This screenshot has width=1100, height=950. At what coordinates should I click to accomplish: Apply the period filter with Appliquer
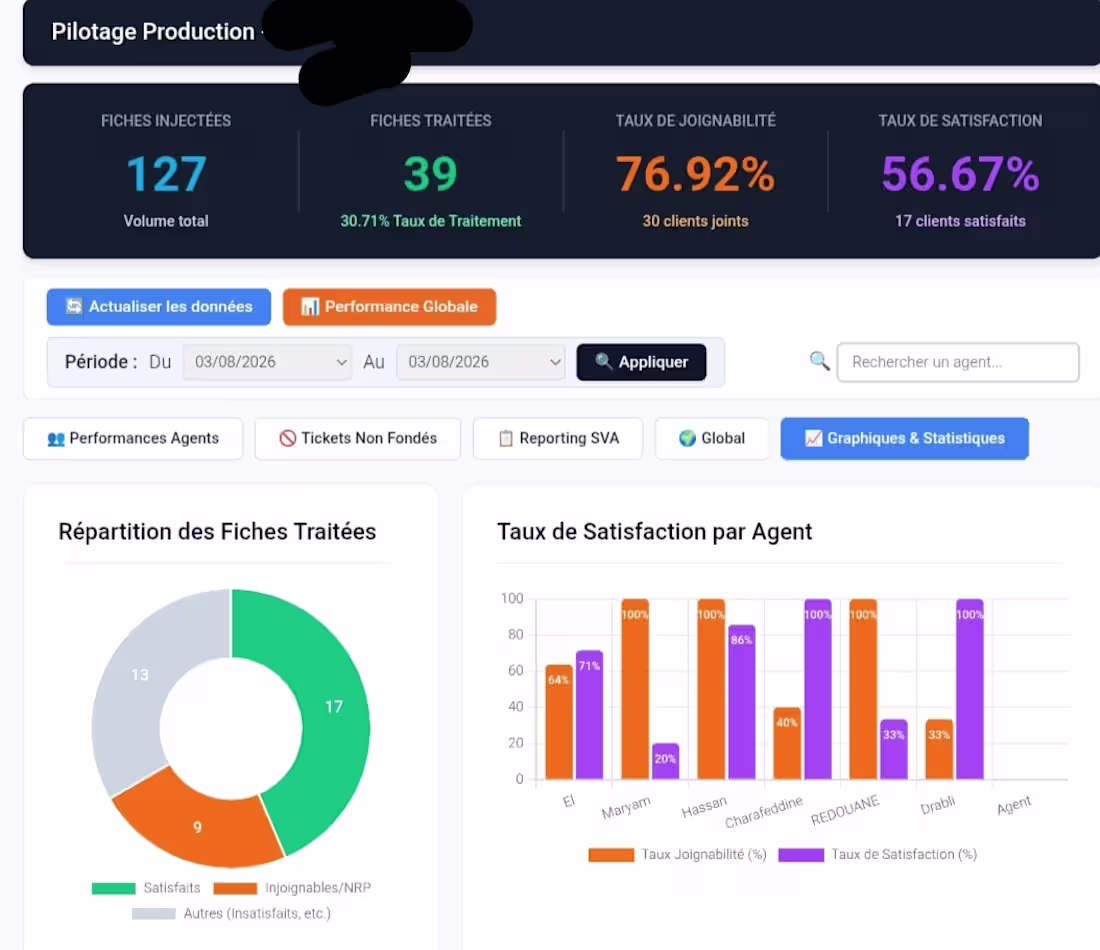pos(641,362)
